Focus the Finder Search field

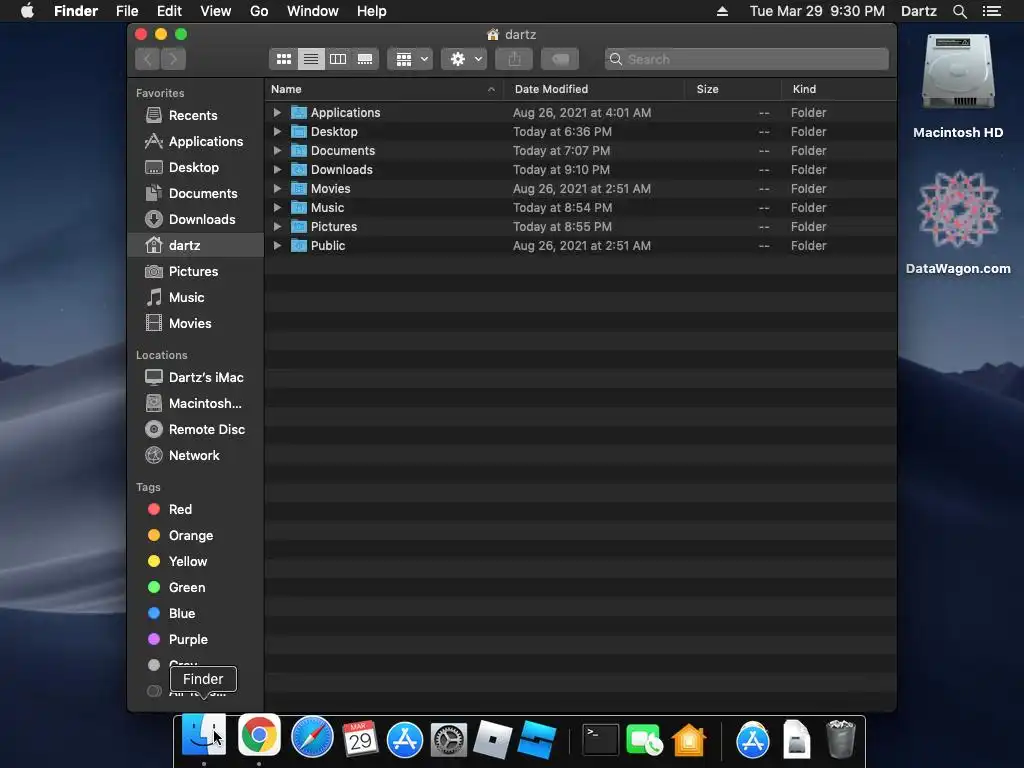(x=746, y=59)
